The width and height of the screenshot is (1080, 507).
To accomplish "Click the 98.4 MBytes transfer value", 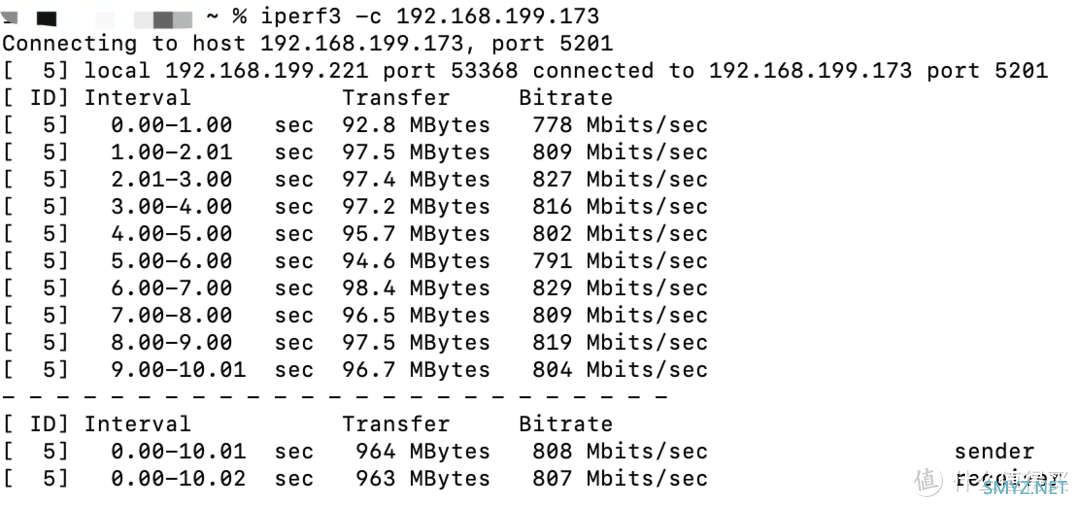I will click(x=417, y=288).
